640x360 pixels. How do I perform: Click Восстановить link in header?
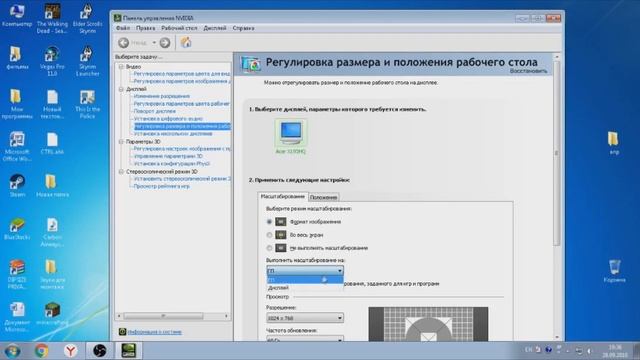tap(528, 71)
